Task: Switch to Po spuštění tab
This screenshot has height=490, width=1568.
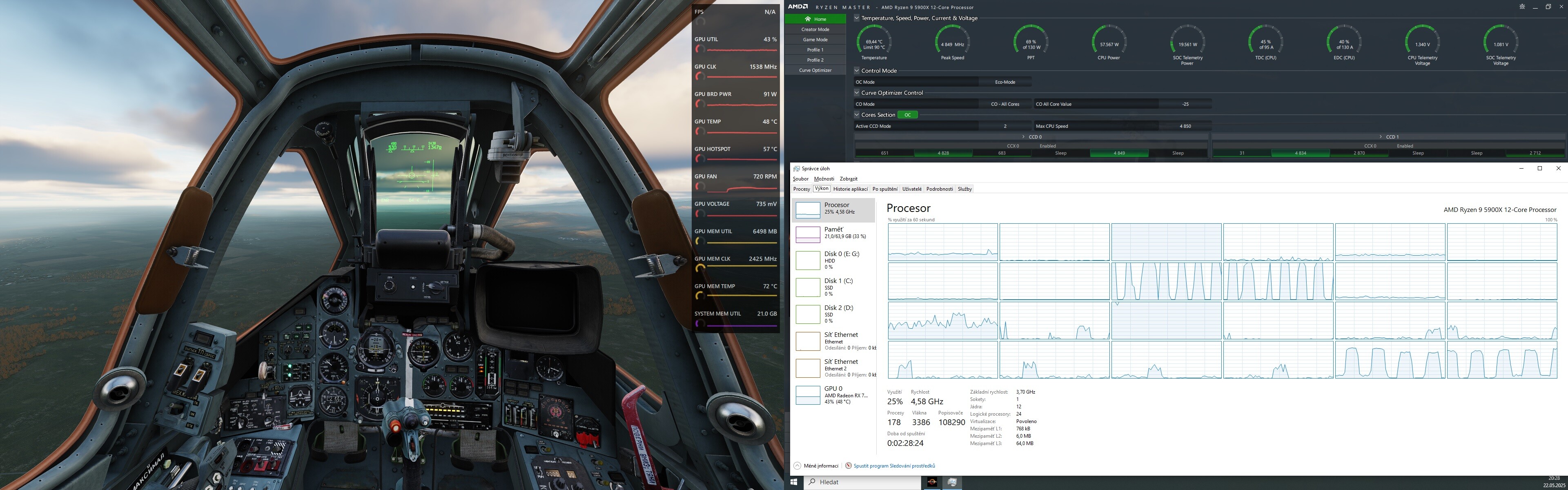Action: click(884, 189)
